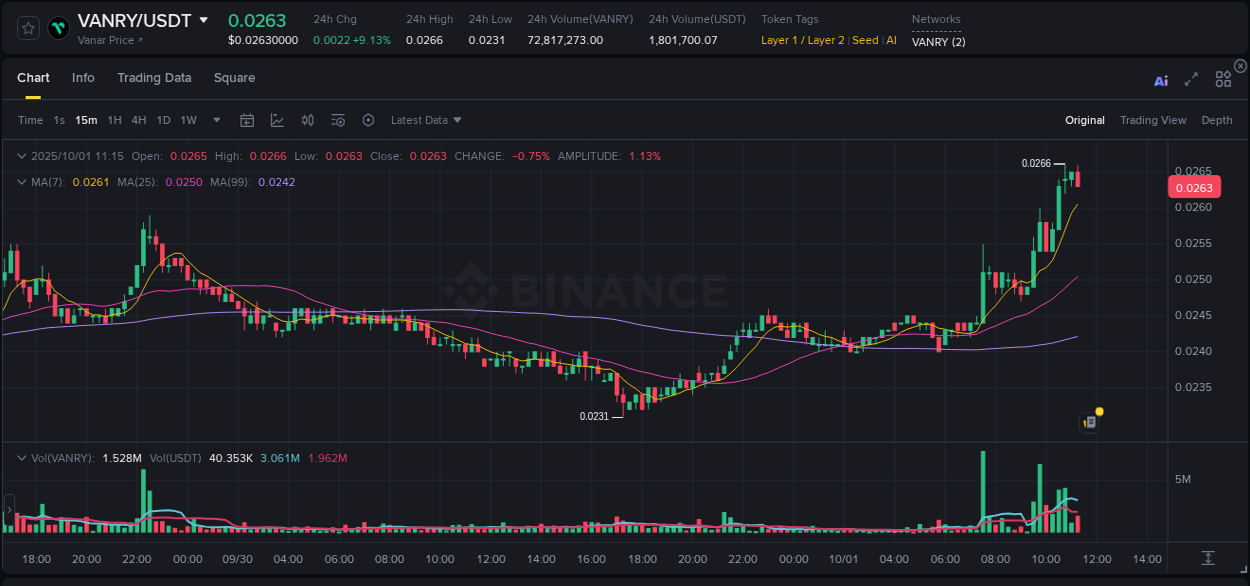The width and height of the screenshot is (1250, 586).
Task: Collapse the MA indicators row chevron
Action: click(x=21, y=182)
